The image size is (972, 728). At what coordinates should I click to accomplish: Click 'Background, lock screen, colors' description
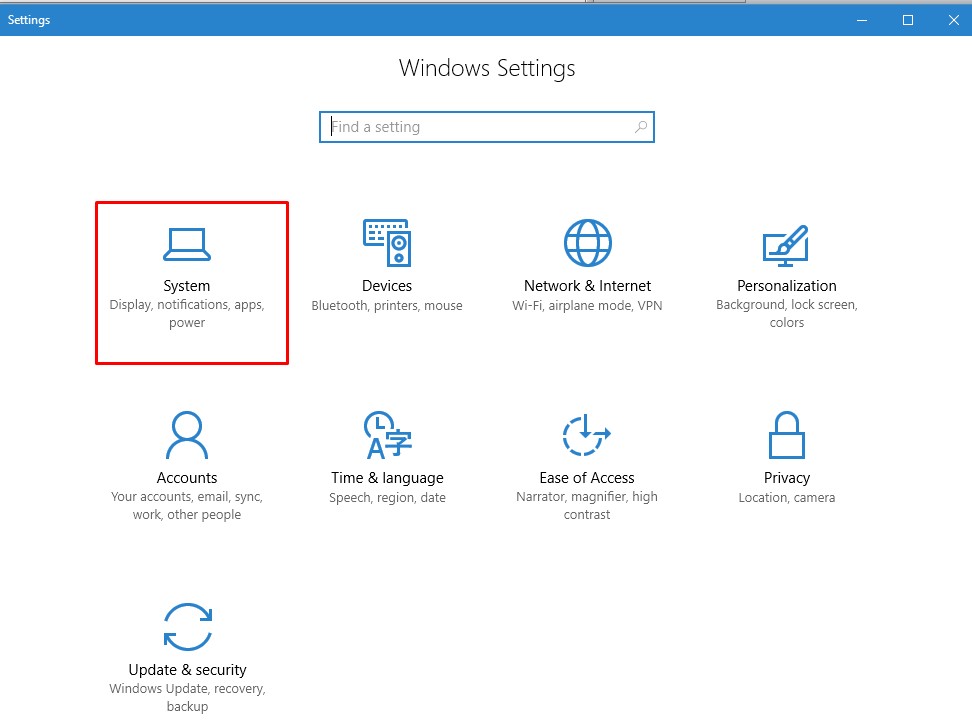pyautogui.click(x=787, y=314)
